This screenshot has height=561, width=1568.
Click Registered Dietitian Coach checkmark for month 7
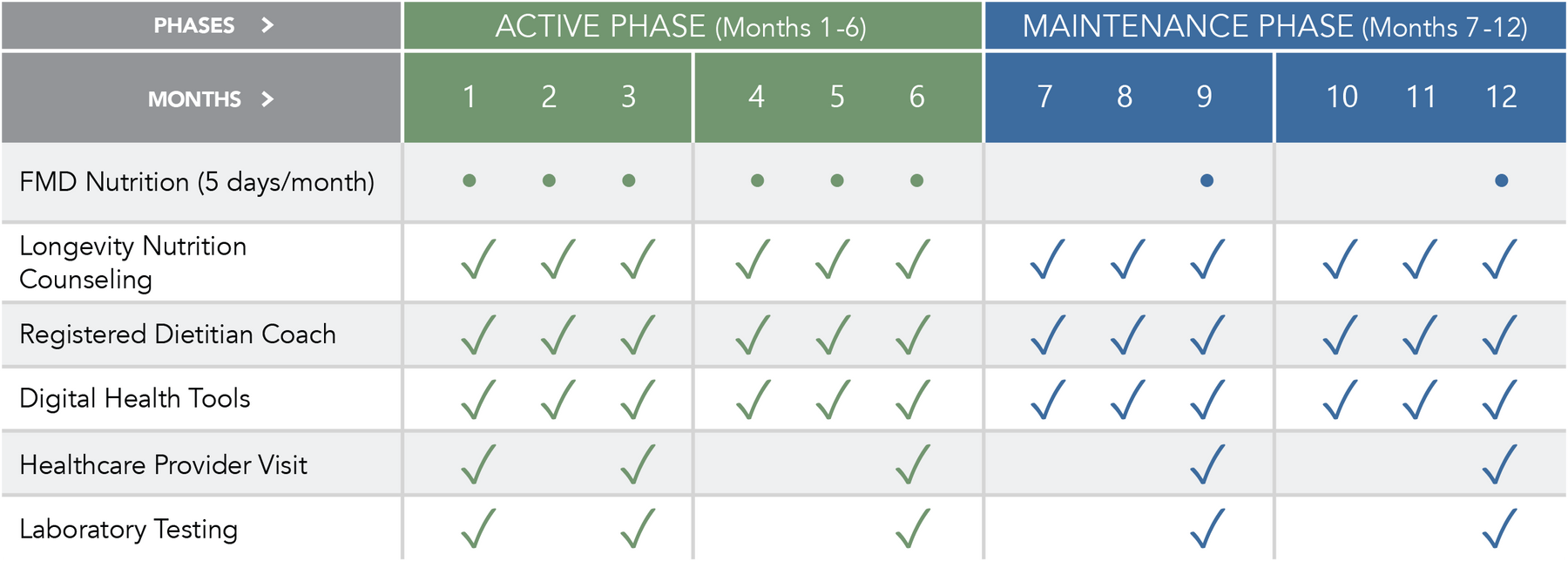click(x=1046, y=335)
